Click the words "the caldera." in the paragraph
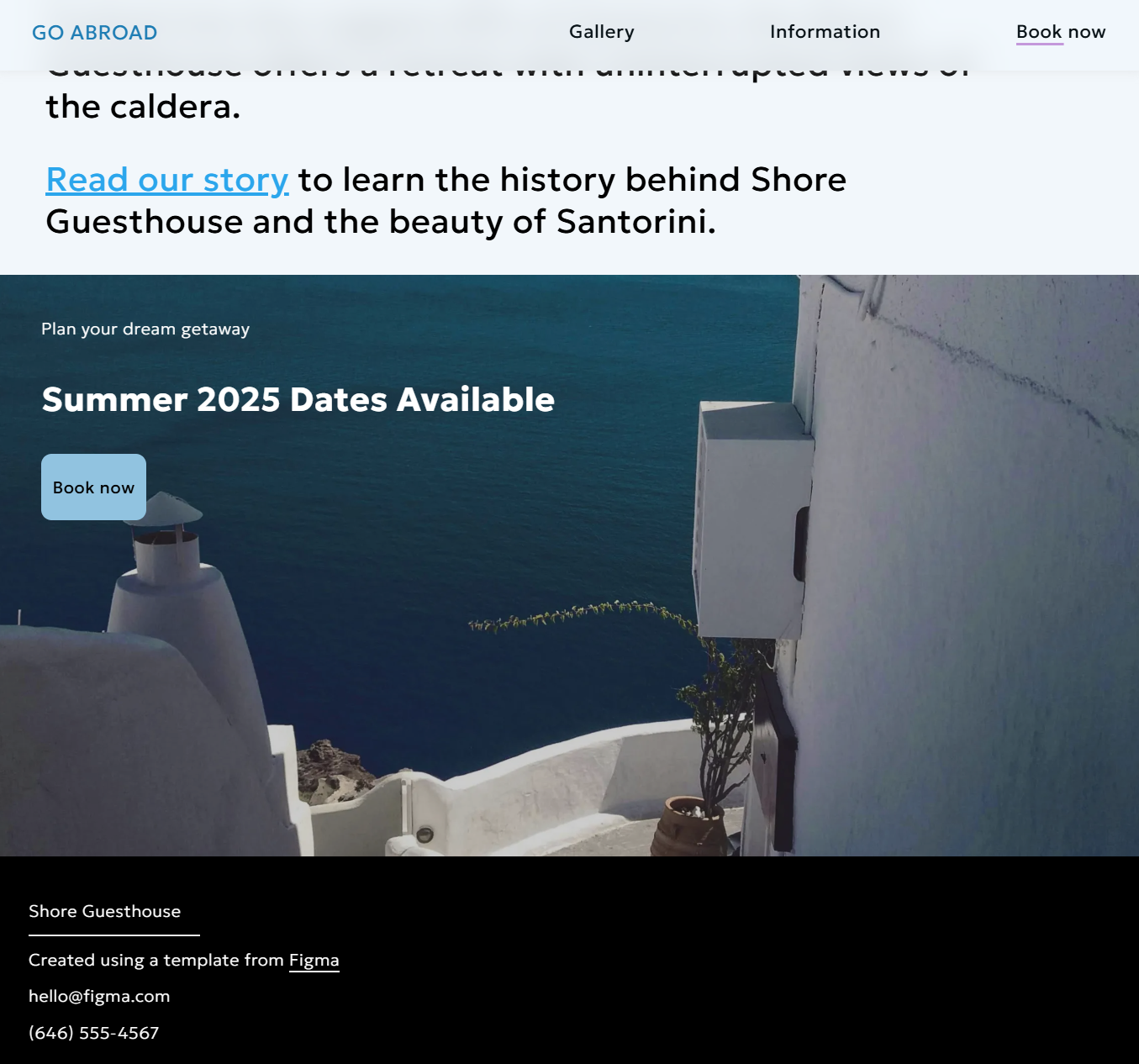Image resolution: width=1139 pixels, height=1064 pixels. click(x=143, y=107)
